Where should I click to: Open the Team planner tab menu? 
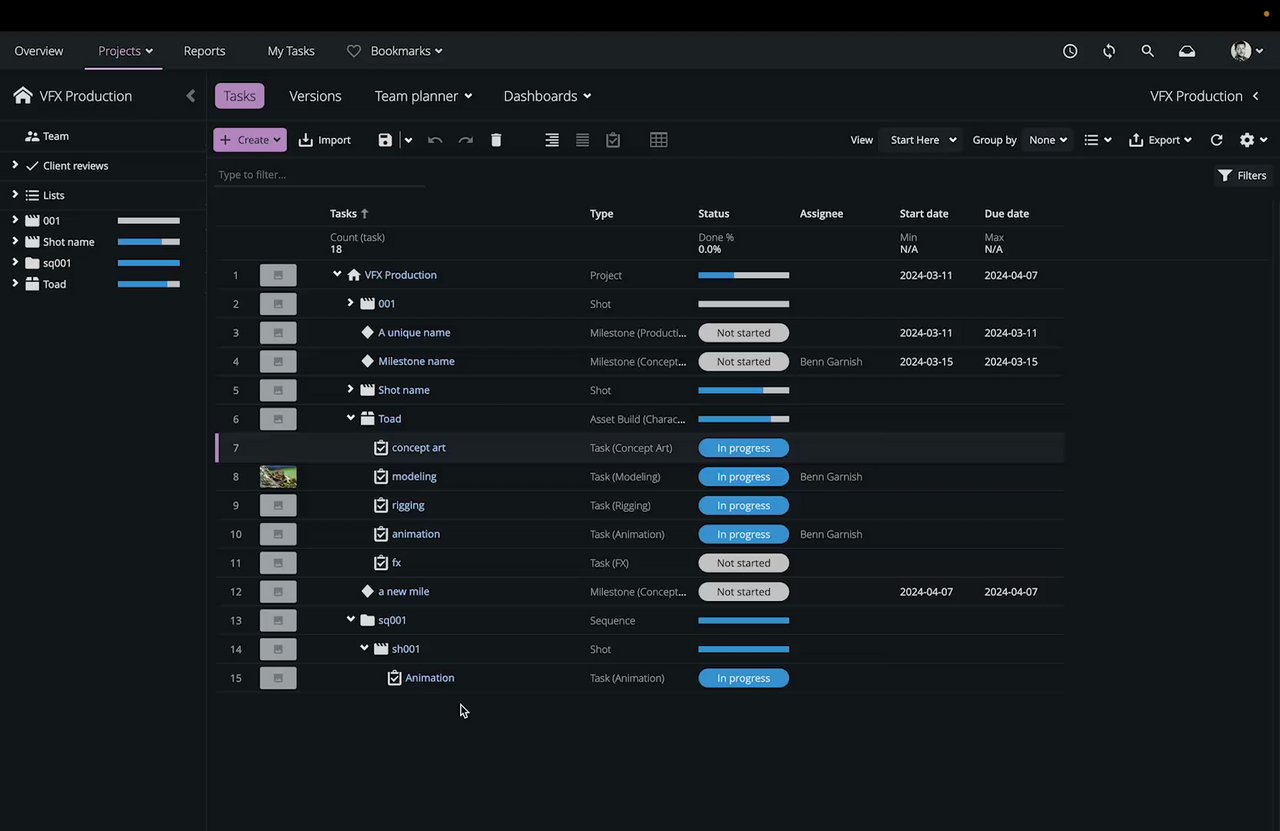point(423,96)
